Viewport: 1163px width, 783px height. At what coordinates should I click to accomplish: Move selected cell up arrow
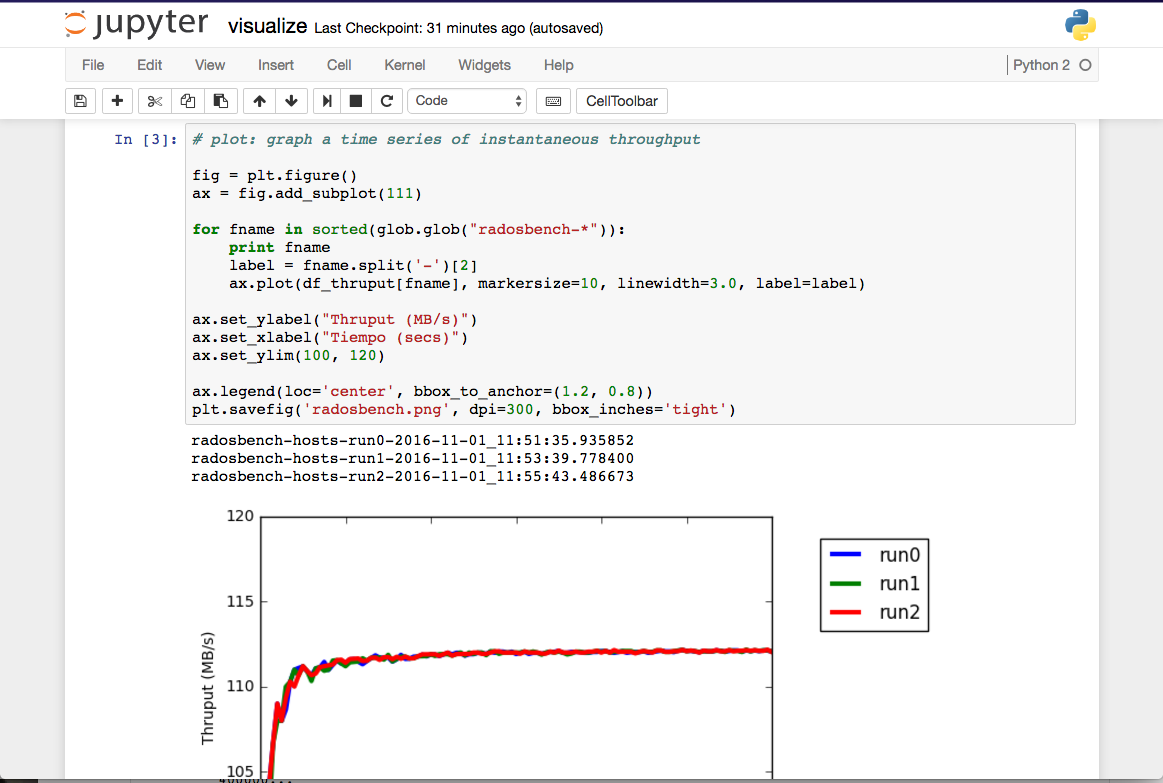coord(259,101)
